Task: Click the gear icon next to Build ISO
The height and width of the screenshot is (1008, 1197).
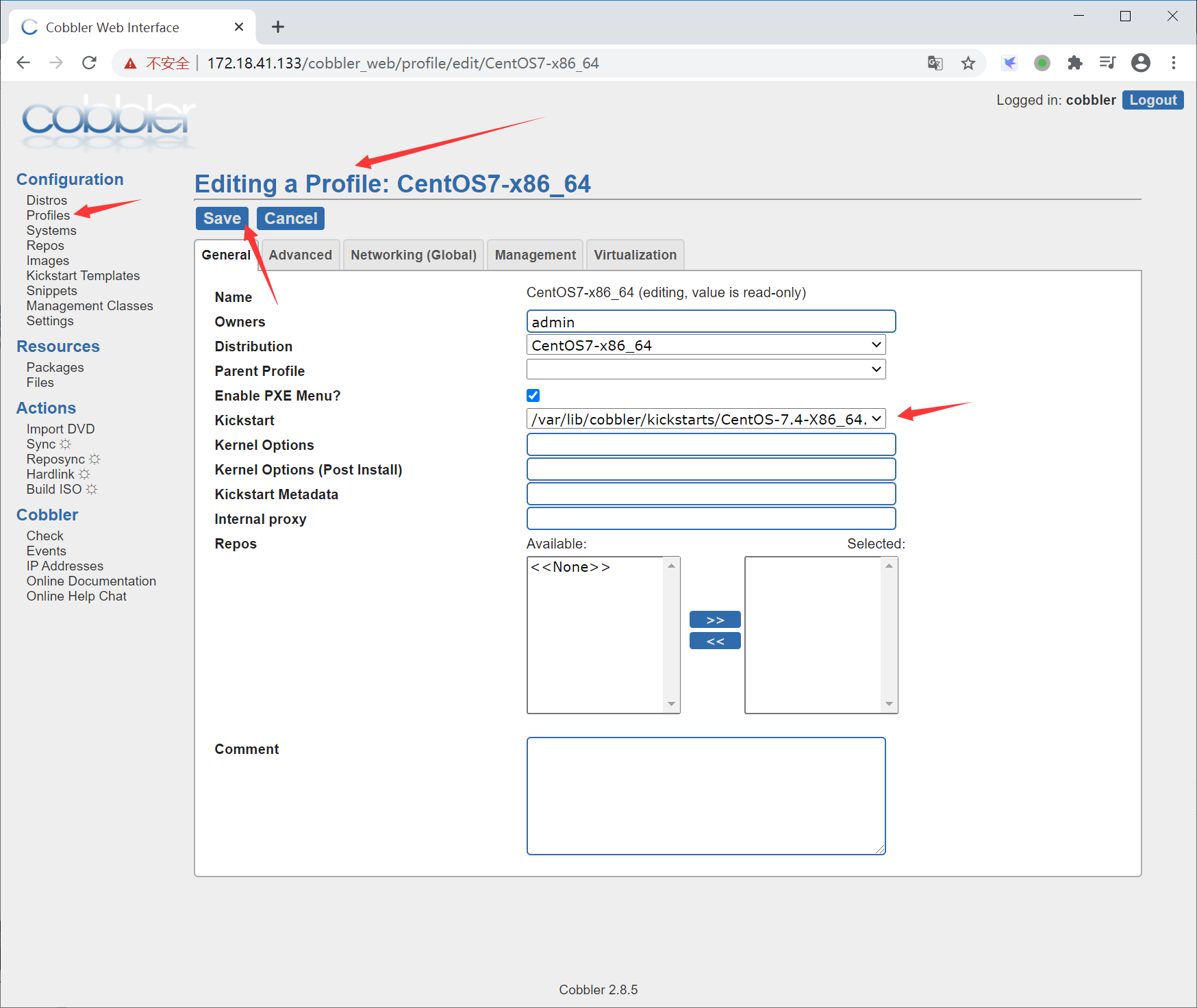Action: click(91, 489)
